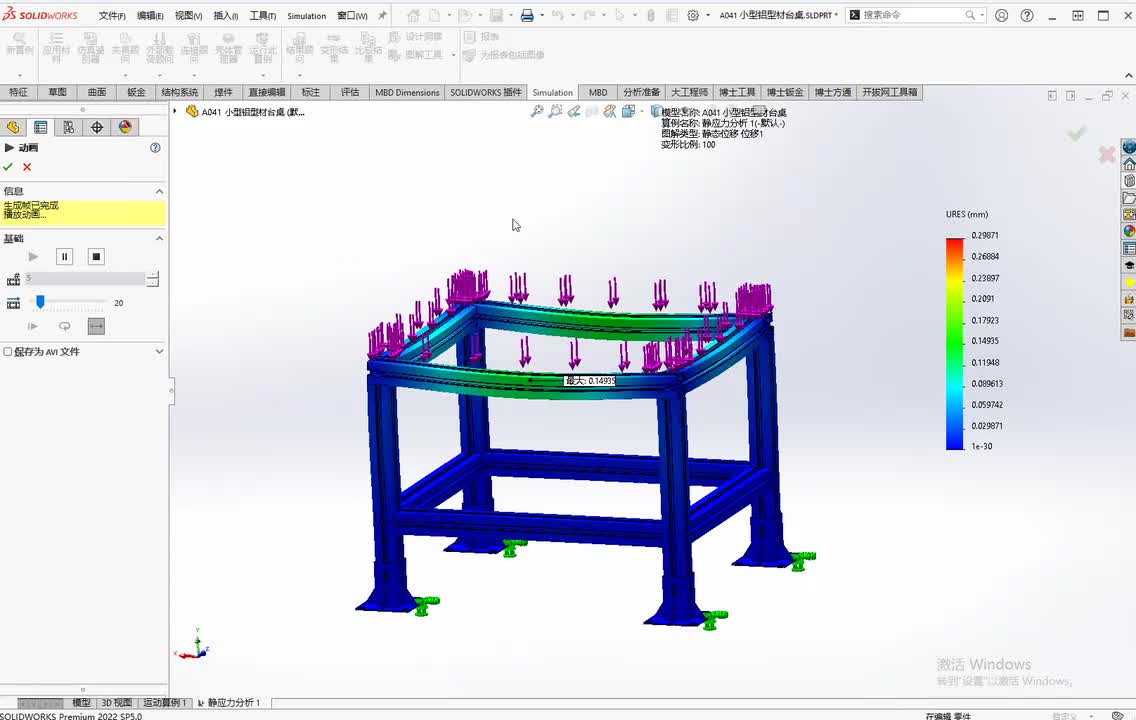Open the 视图(V) menu
Image resolution: width=1136 pixels, height=720 pixels.
click(x=188, y=16)
